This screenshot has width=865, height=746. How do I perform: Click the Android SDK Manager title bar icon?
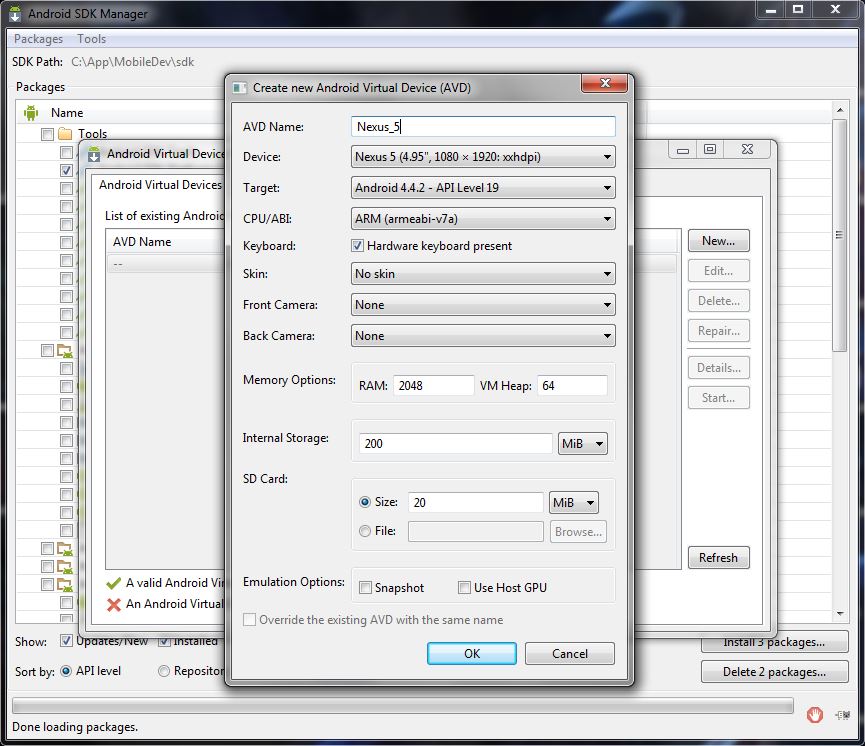(x=15, y=13)
